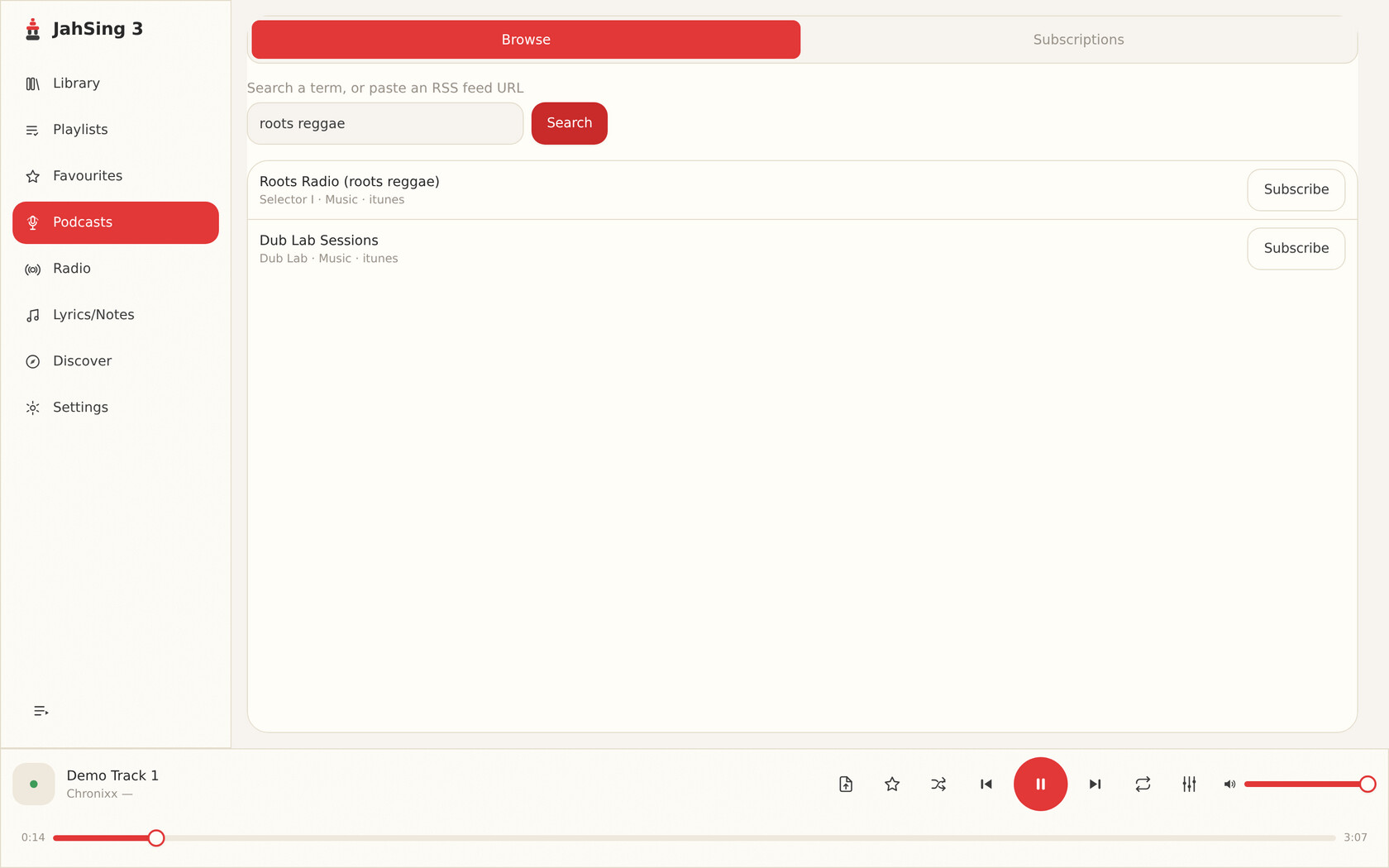1389x868 pixels.
Task: Skip to the previous track
Action: point(986,785)
